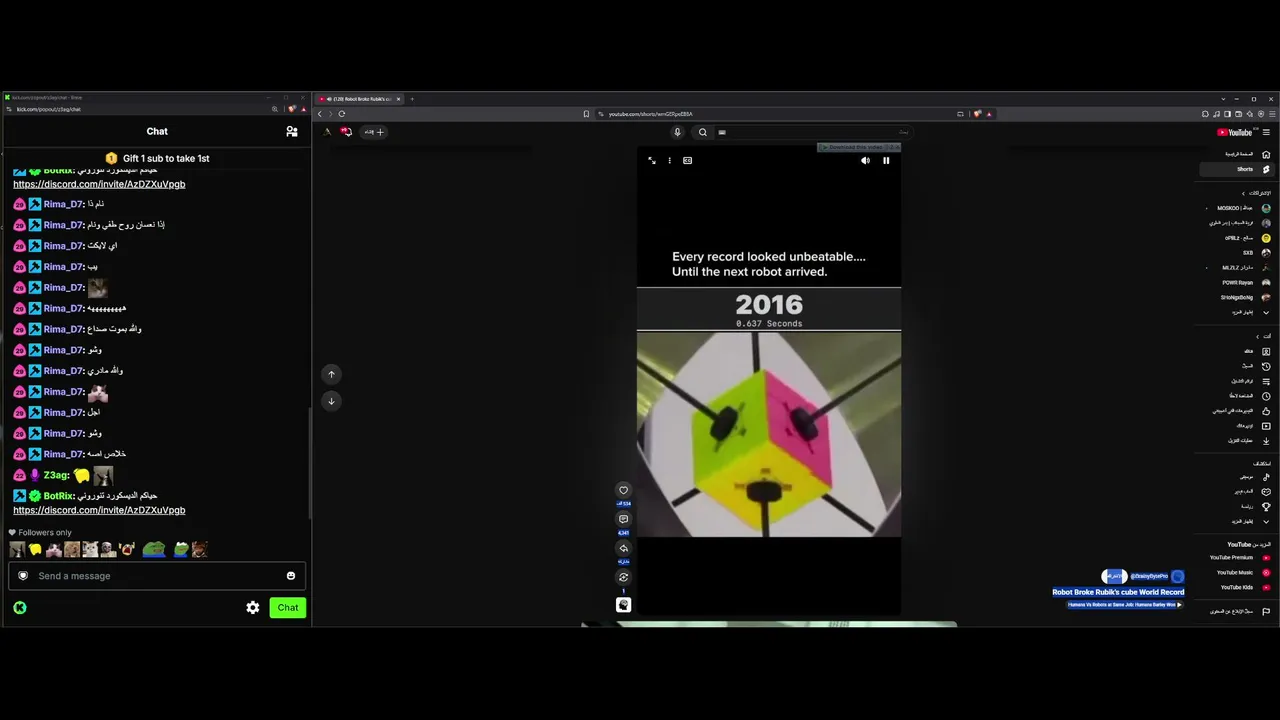Subscribe to the BrainyBytePro channel
The image size is (1280, 720).
click(x=1114, y=576)
